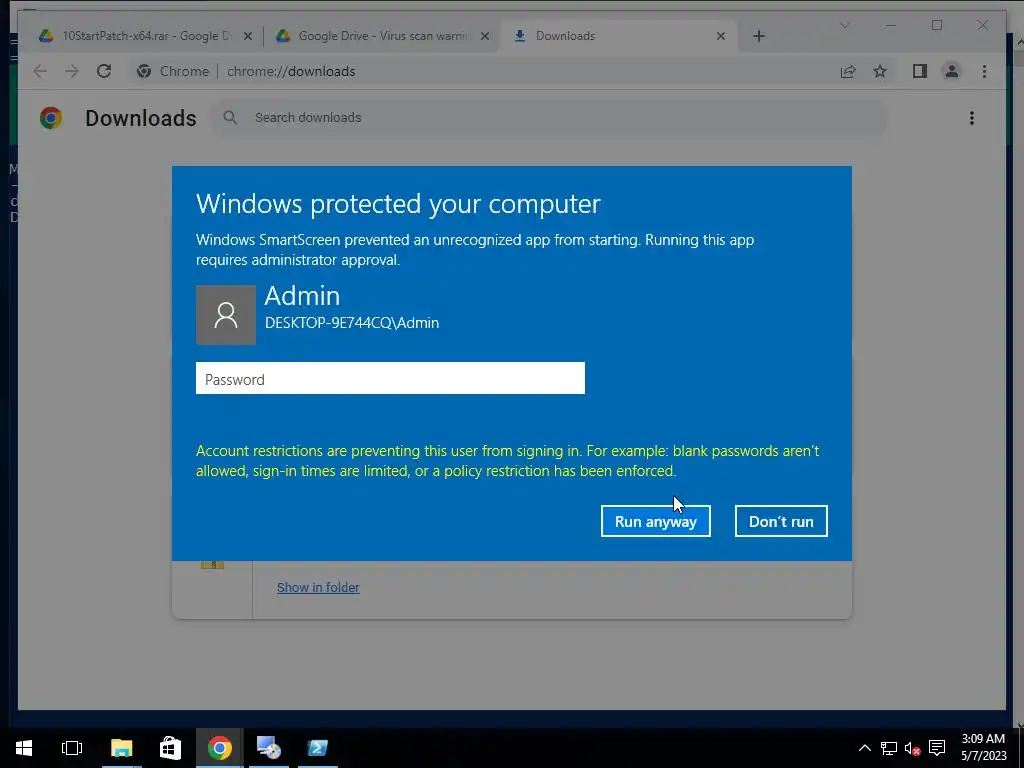Click the downloaded file's archive icon
This screenshot has width=1024, height=768.
[x=212, y=565]
